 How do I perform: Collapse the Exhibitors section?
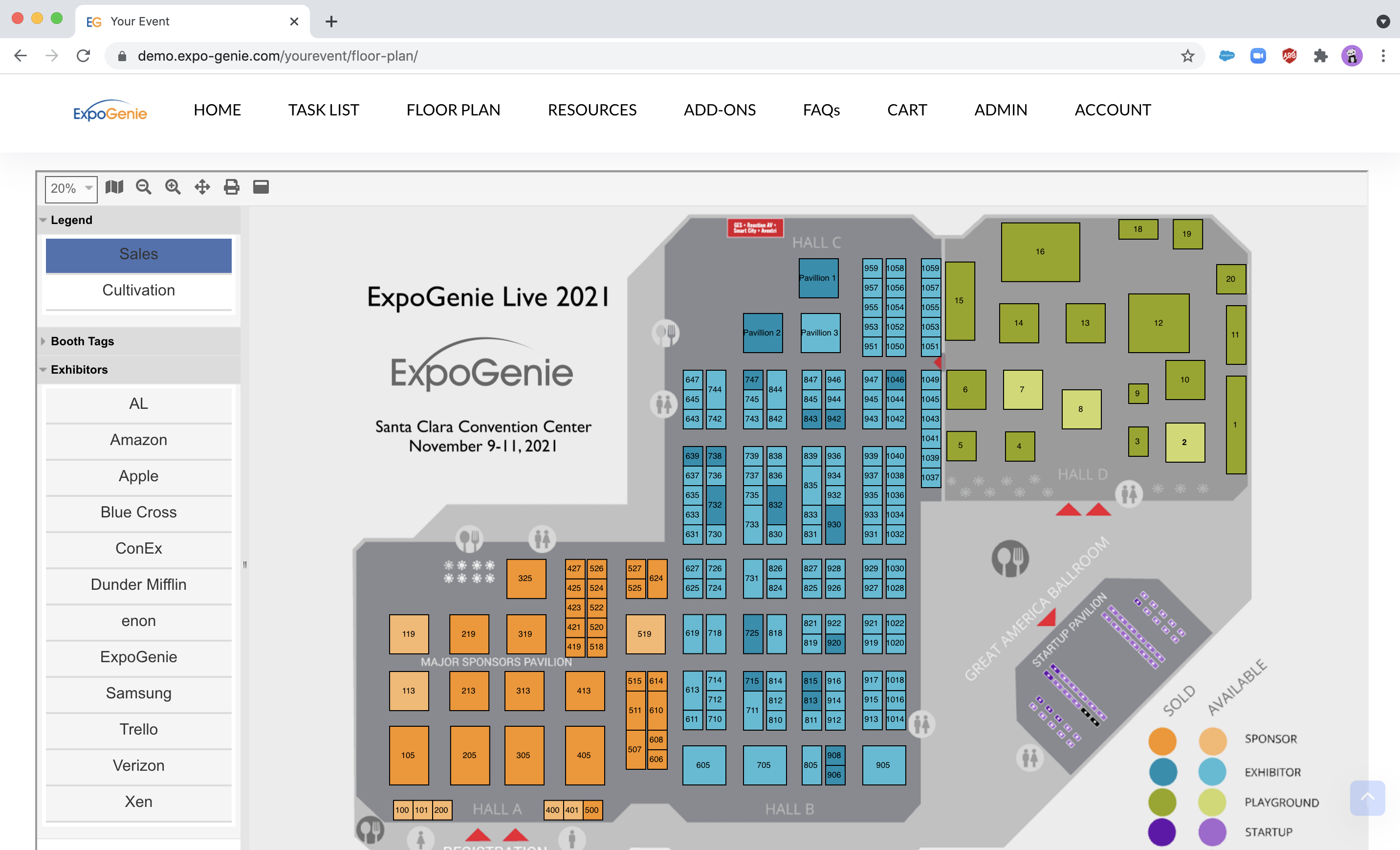(x=79, y=370)
